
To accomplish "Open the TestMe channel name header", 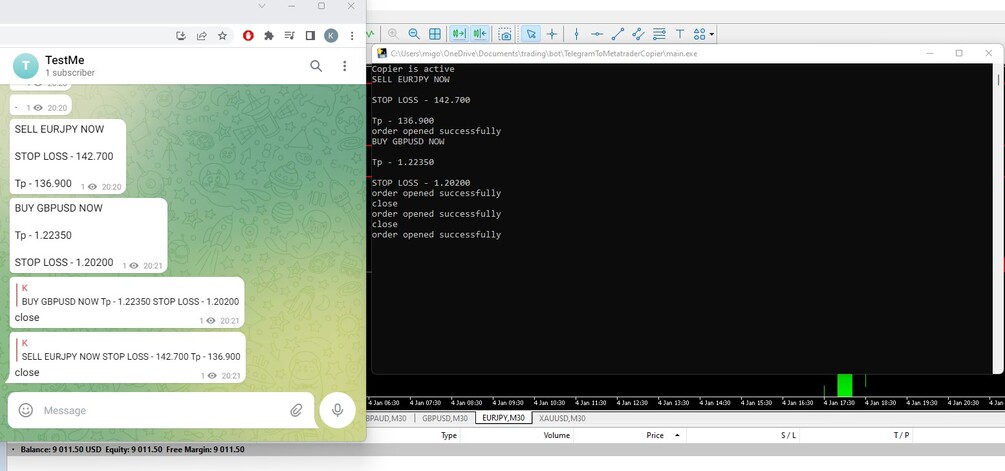I will (x=65, y=60).
